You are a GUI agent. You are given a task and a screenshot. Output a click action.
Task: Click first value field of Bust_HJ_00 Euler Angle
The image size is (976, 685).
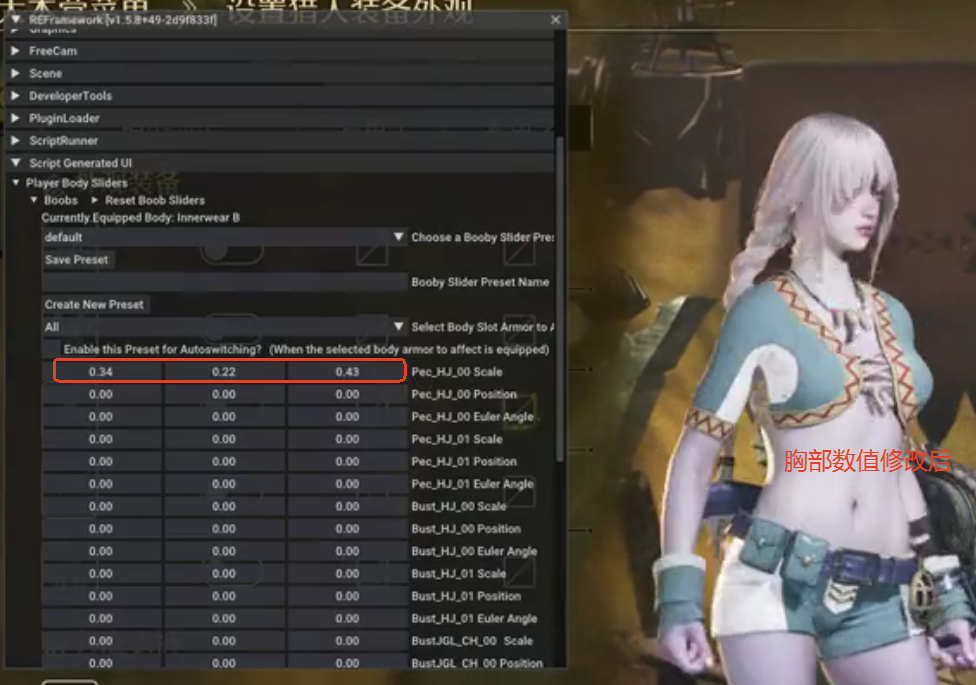point(101,551)
